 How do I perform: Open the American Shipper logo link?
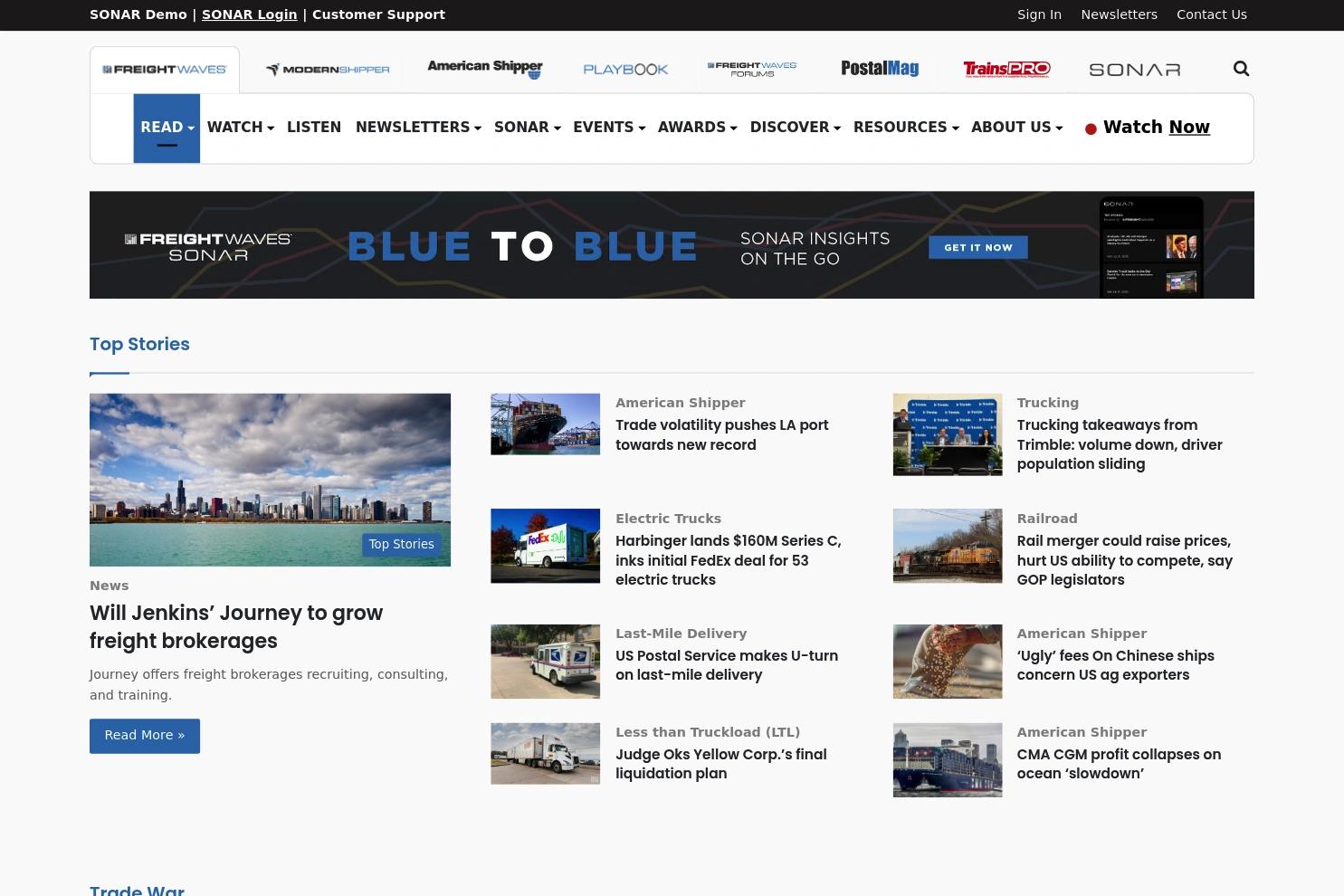(485, 69)
